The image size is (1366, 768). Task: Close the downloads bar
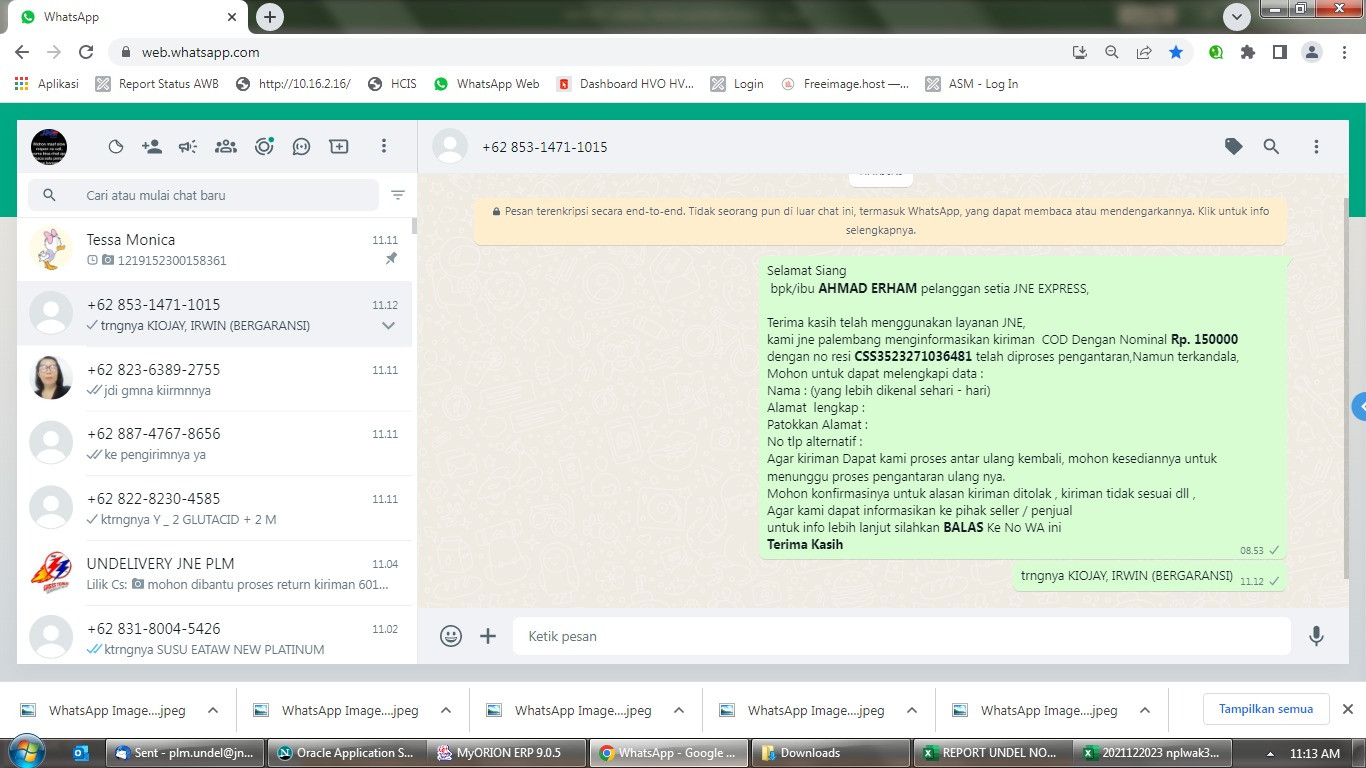click(1347, 709)
